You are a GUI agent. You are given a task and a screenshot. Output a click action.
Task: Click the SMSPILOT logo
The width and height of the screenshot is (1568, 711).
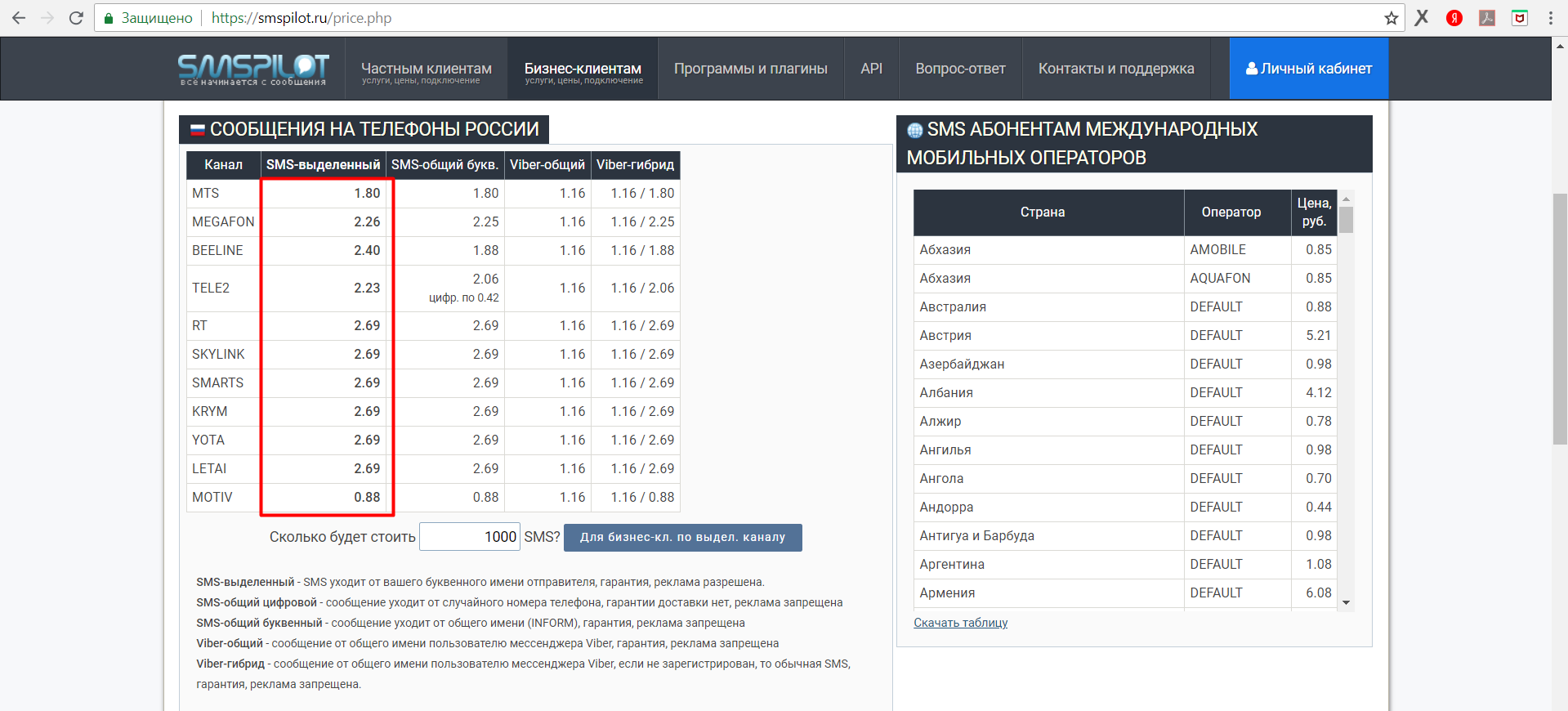(x=253, y=69)
